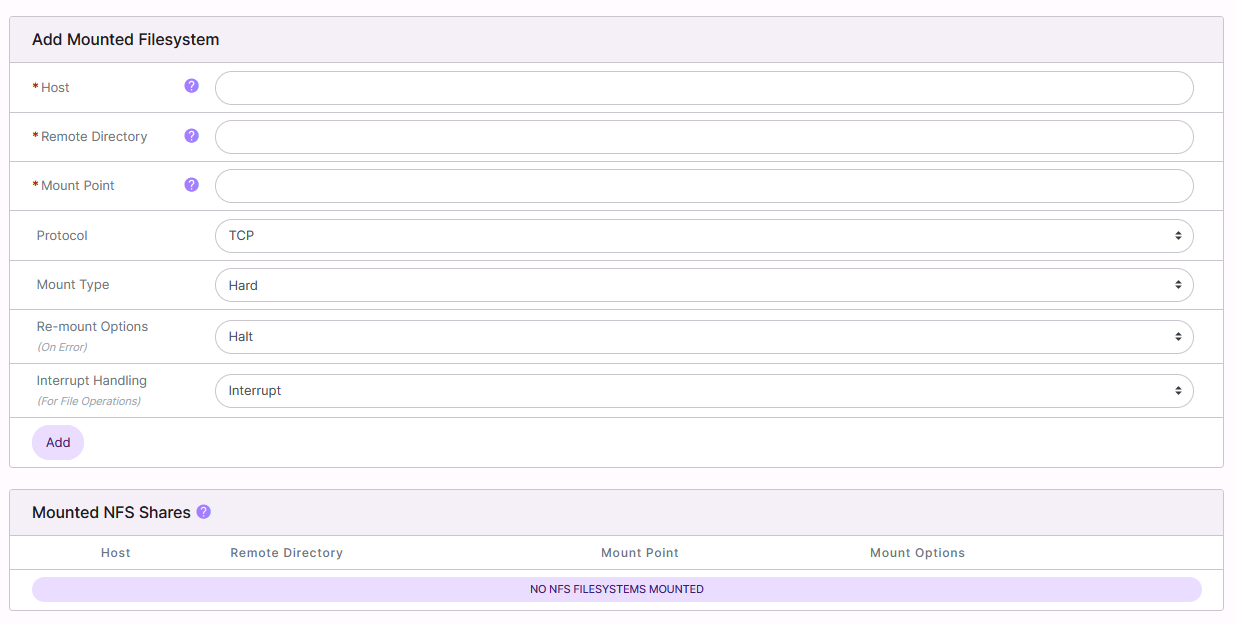Open Re-mount Options dropdown showing Halt
Screen dimensions: 1236x624
(704, 337)
